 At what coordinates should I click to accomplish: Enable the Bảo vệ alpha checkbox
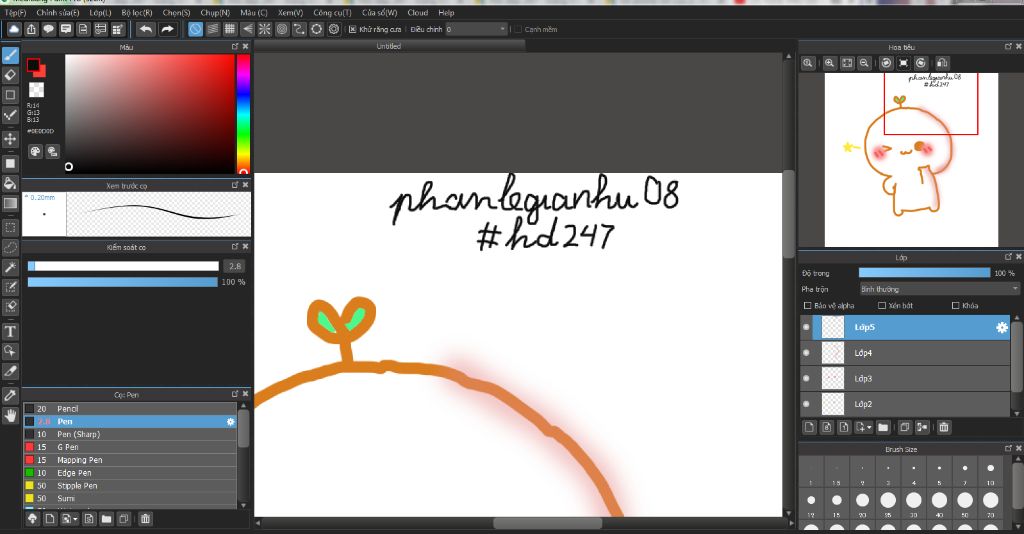pos(808,306)
